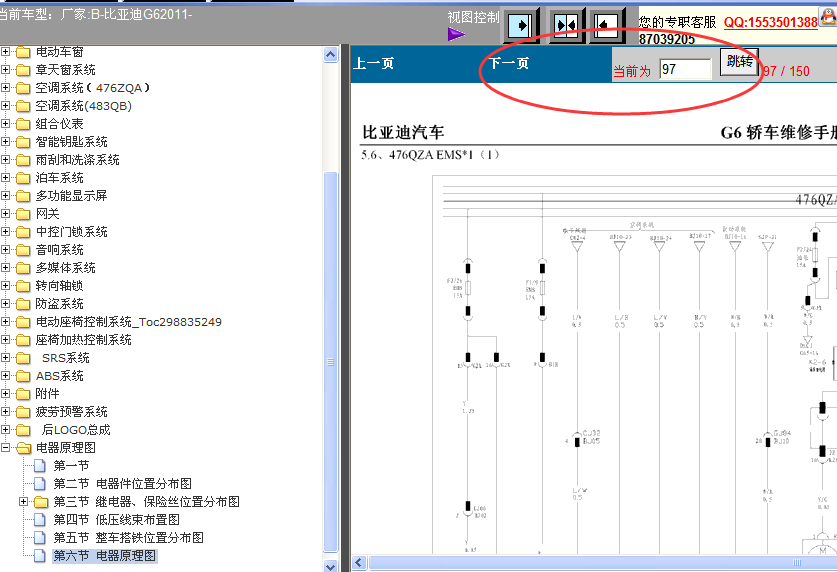
Task: Click the document horizontal scrollbar thumb
Action: (603, 562)
